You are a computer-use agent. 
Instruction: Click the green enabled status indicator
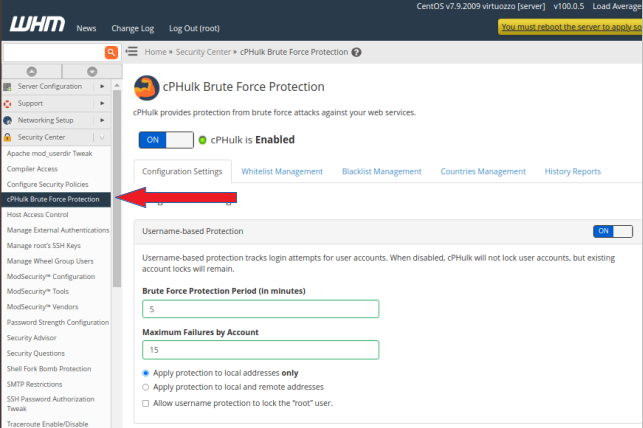click(202, 140)
